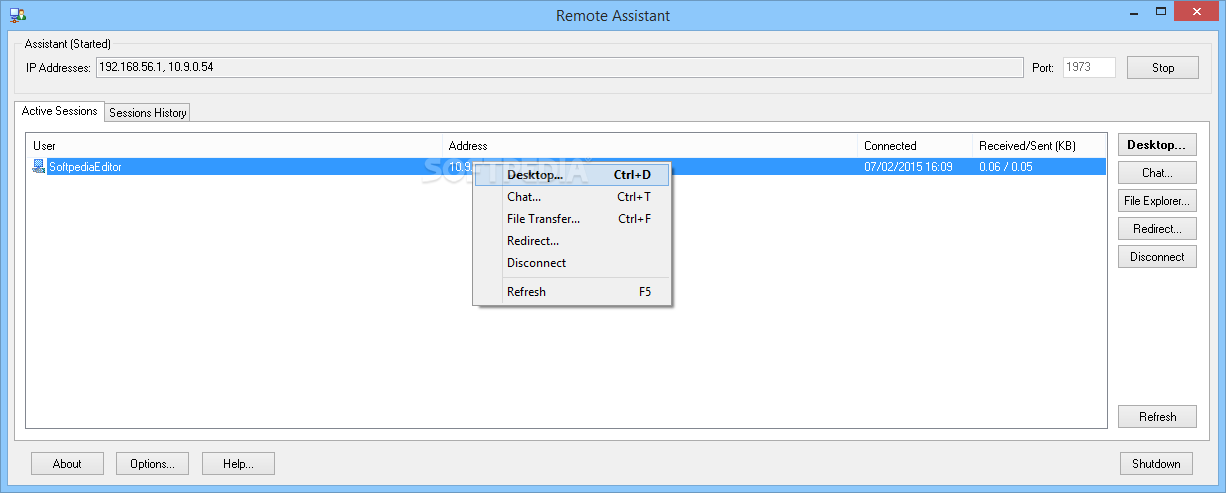Select the SoftpediaEditor session row
The width and height of the screenshot is (1226, 493).
point(566,167)
